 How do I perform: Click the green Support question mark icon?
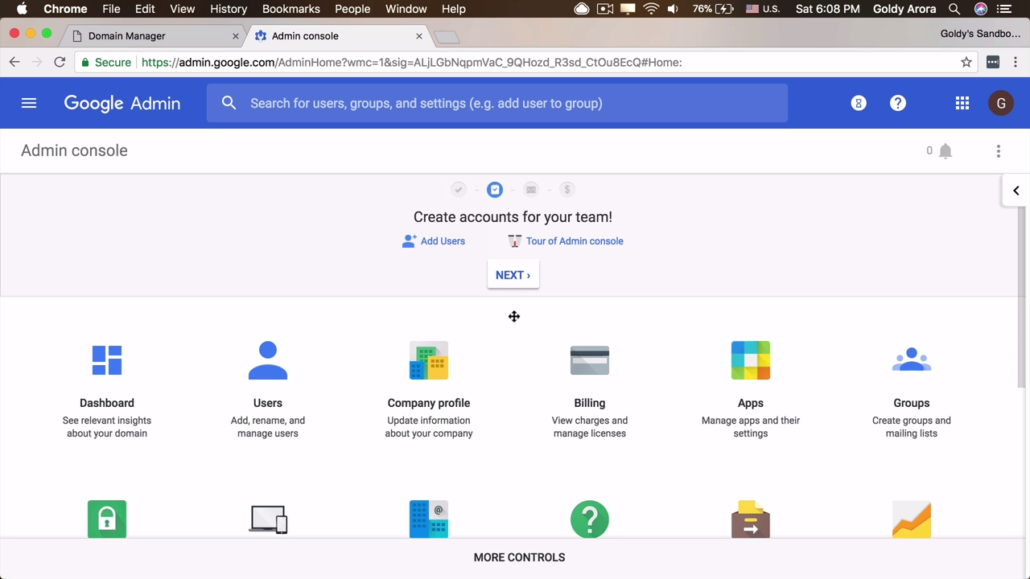pyautogui.click(x=589, y=519)
